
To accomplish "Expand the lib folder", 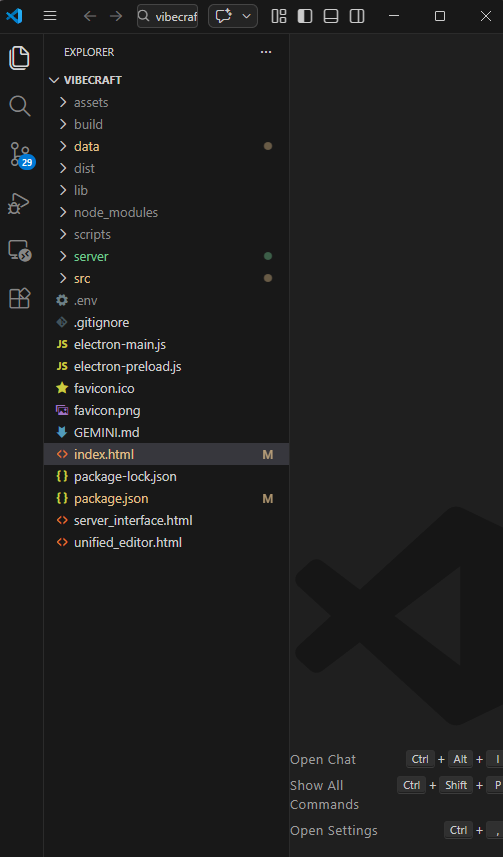I will 166,190.
